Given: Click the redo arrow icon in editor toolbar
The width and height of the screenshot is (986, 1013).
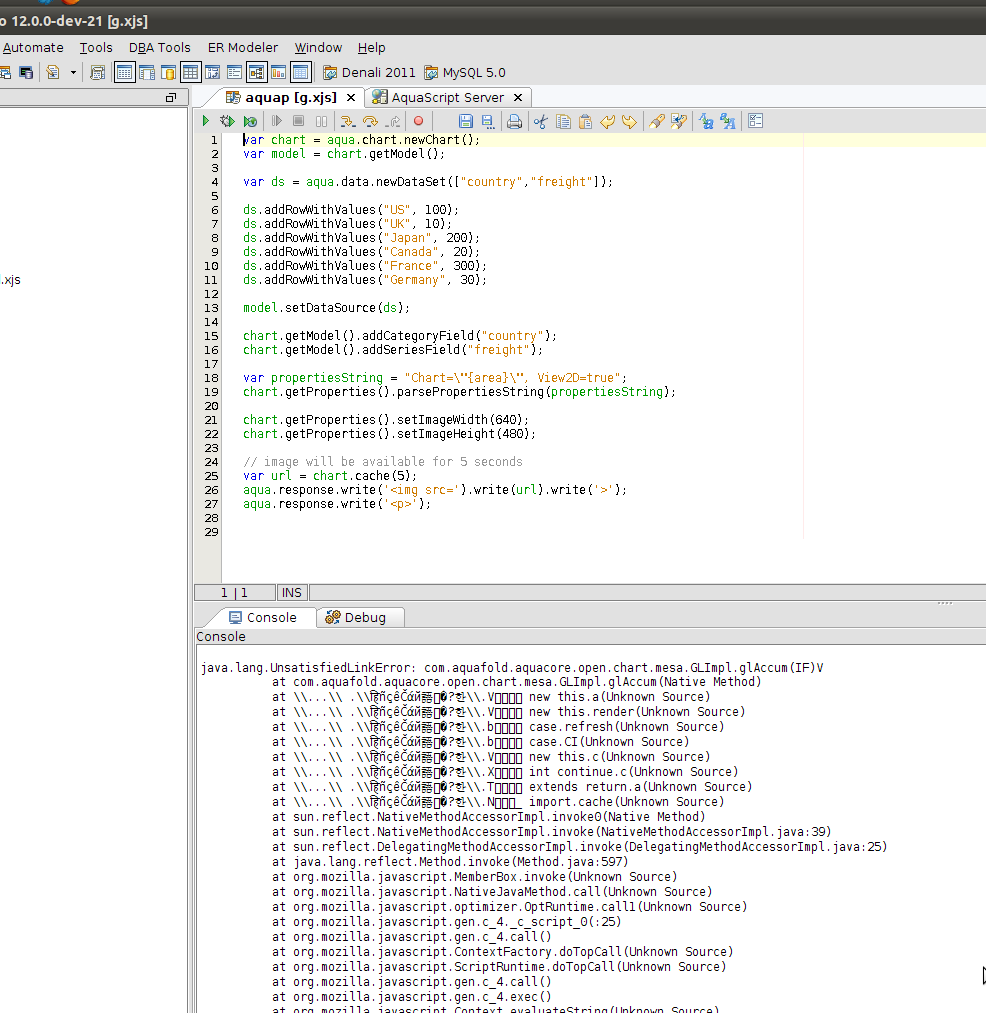Looking at the screenshot, I should [629, 121].
